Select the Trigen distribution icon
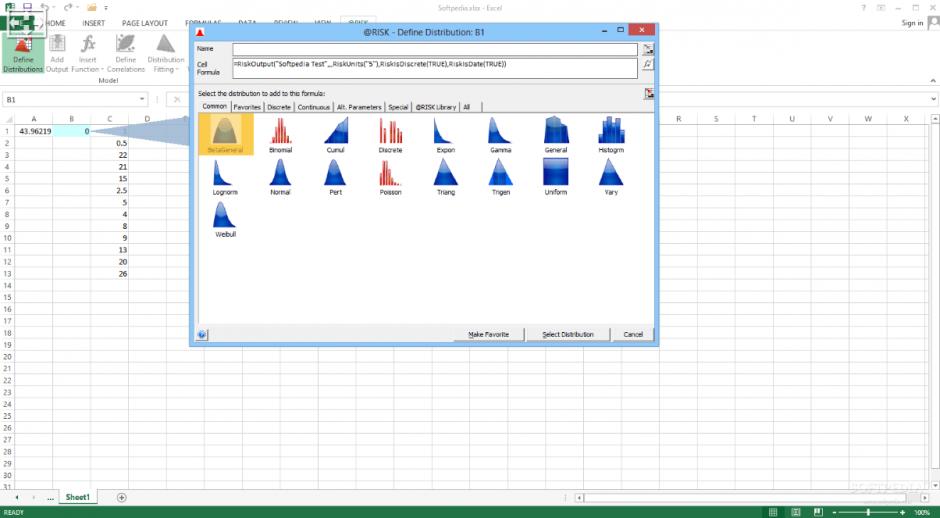940x518 pixels. [501, 177]
